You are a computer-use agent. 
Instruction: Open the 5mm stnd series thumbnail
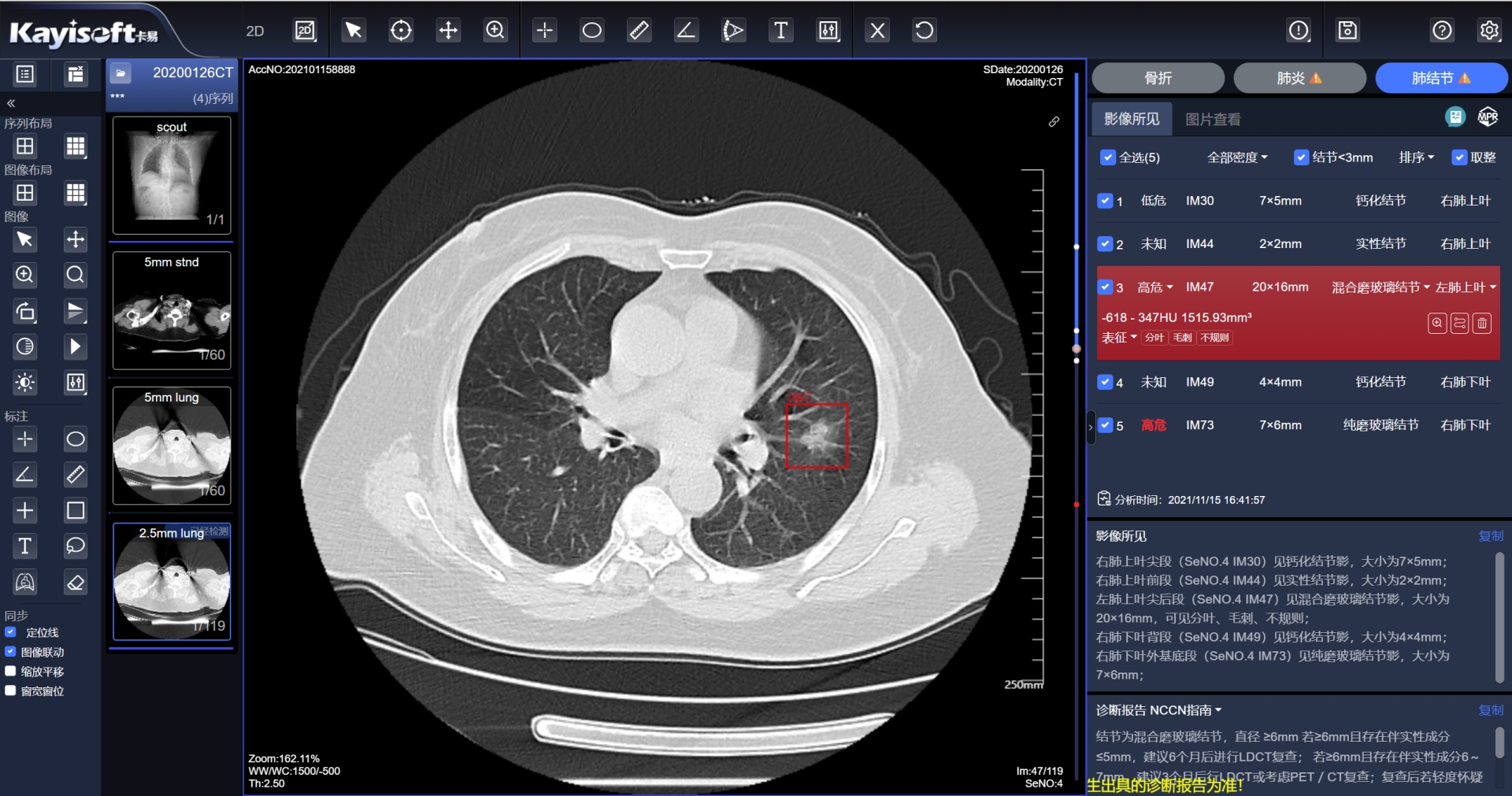pos(172,311)
